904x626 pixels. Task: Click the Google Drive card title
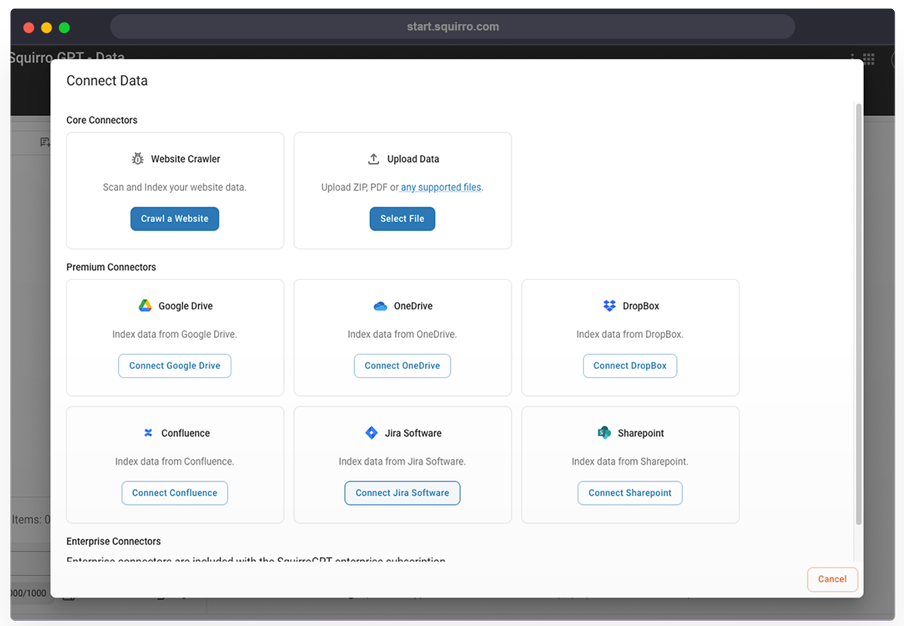pyautogui.click(x=186, y=306)
